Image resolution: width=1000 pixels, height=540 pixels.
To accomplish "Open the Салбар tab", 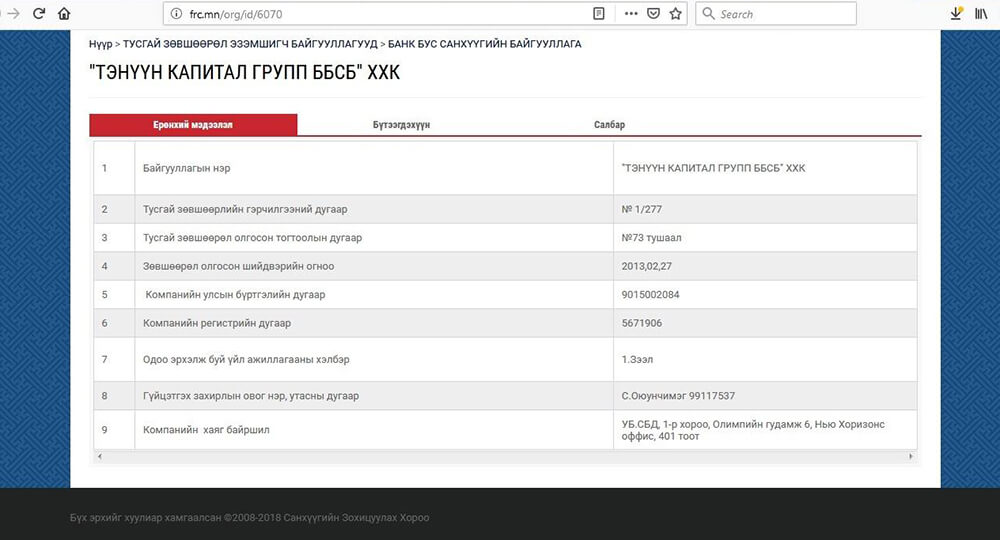I will (x=609, y=125).
